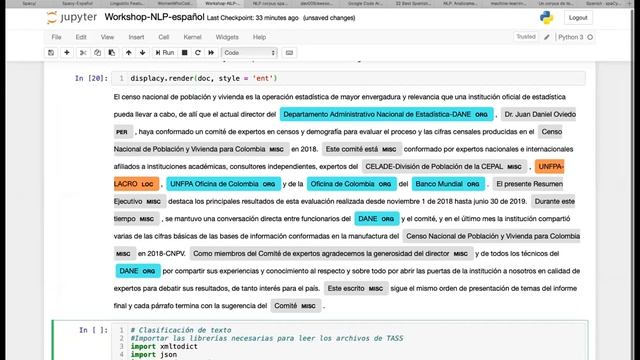This screenshot has width=640, height=360.
Task: Click into the Clasificación de texto code cell
Action: 348,341
